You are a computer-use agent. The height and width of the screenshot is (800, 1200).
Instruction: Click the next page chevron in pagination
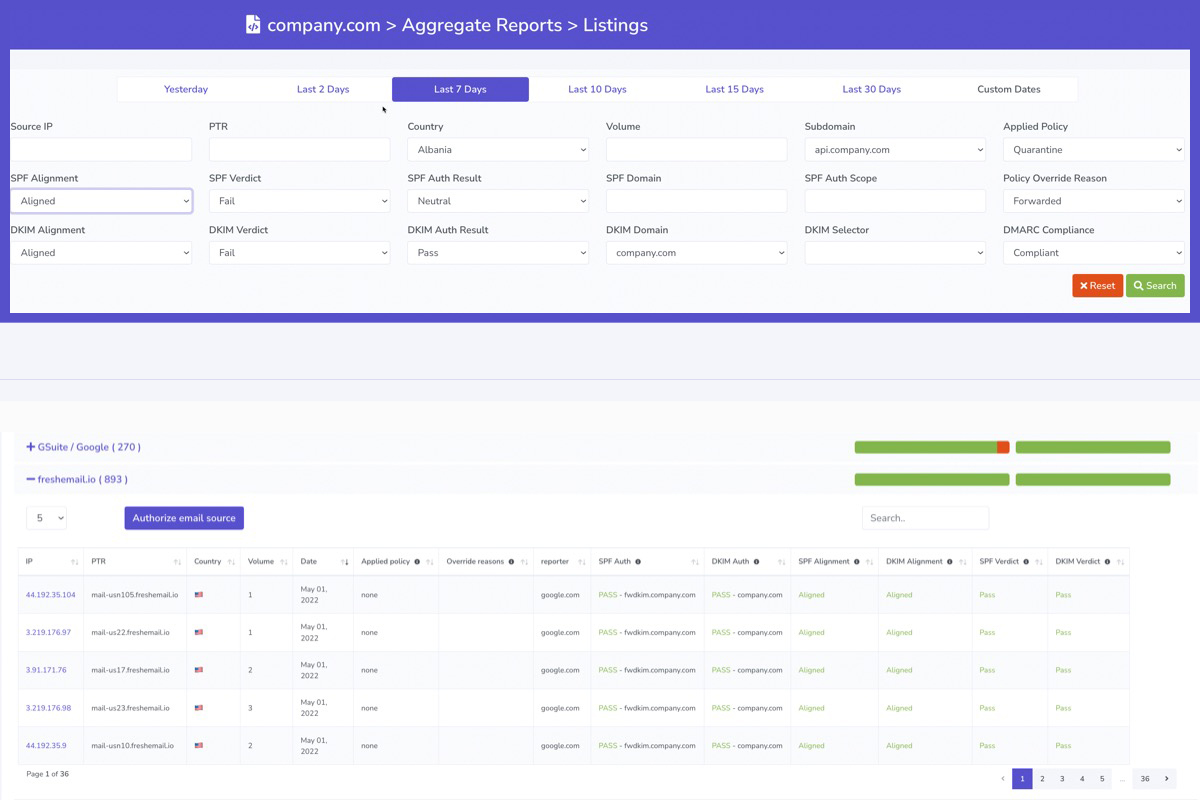tap(1166, 778)
